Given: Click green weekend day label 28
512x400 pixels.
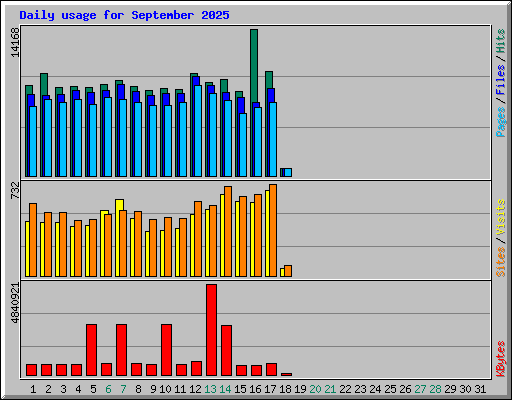Looking at the screenshot, I should coord(435,389).
